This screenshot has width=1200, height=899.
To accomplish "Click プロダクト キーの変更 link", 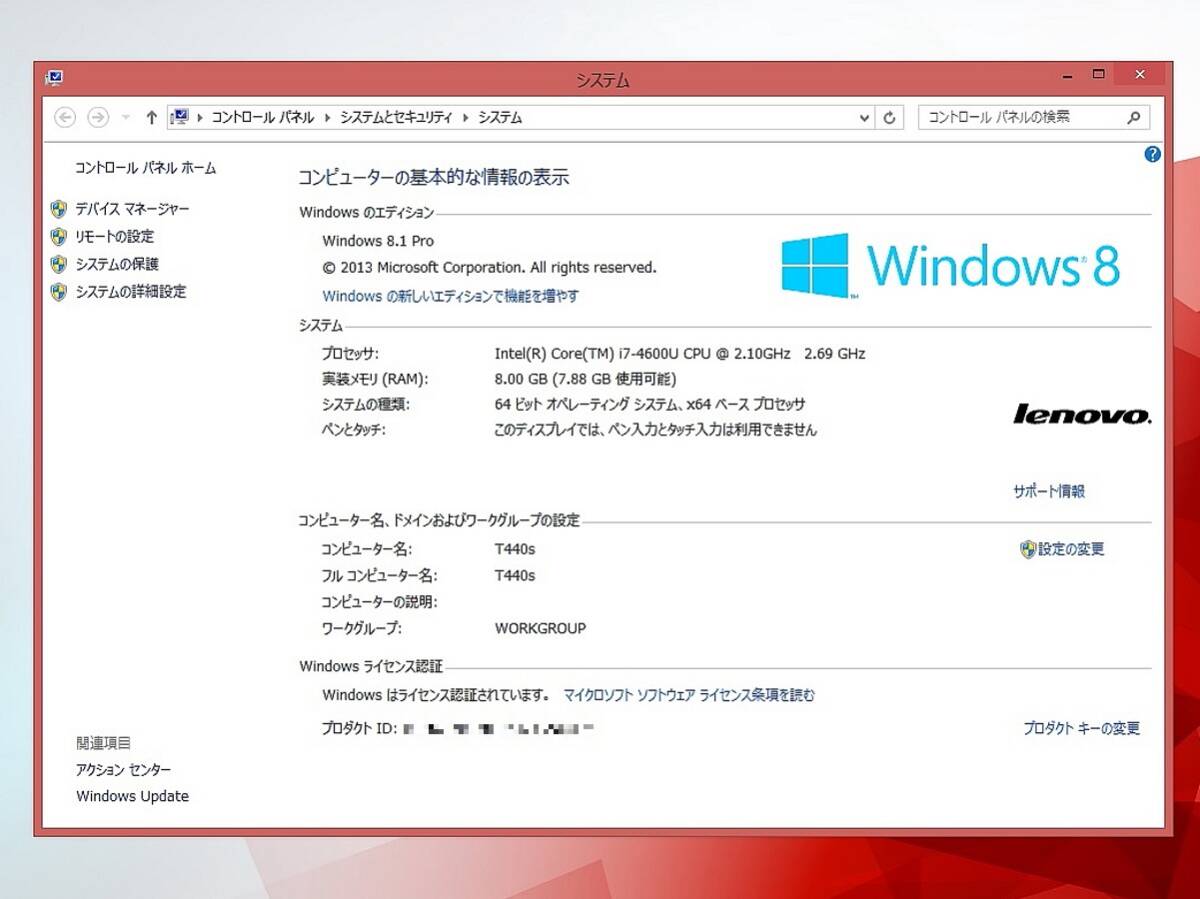I will pos(1081,729).
